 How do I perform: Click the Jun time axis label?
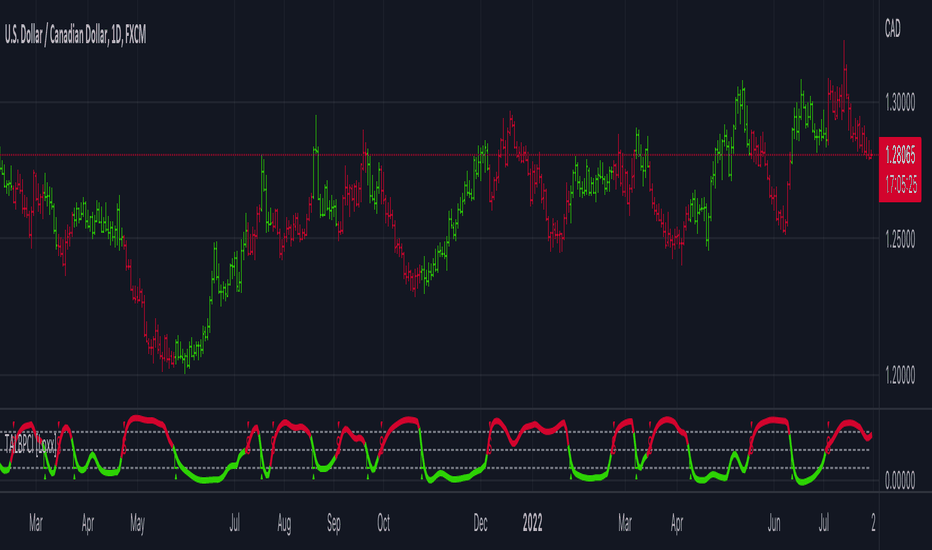(x=773, y=523)
